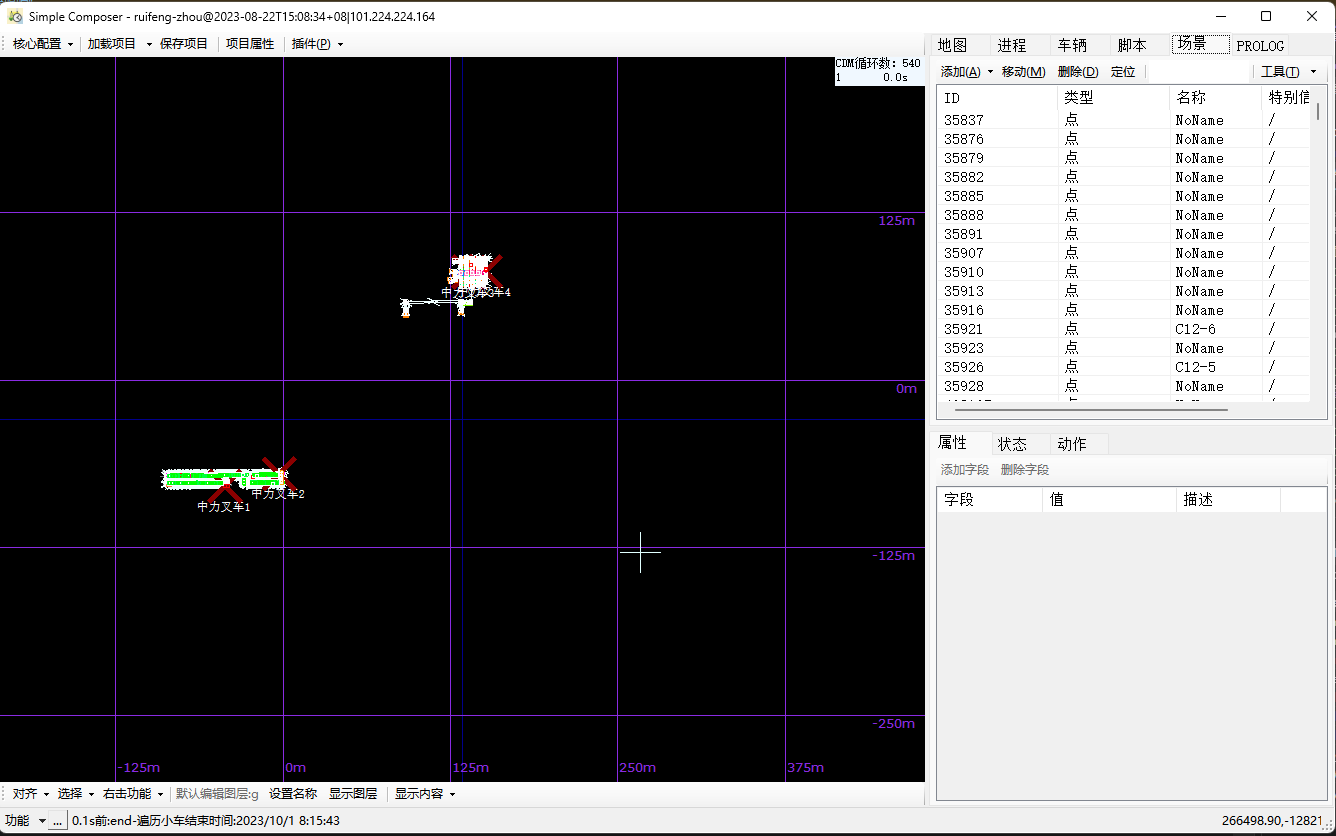Switch to the 车辆 tab
The image size is (1336, 836).
1071,45
